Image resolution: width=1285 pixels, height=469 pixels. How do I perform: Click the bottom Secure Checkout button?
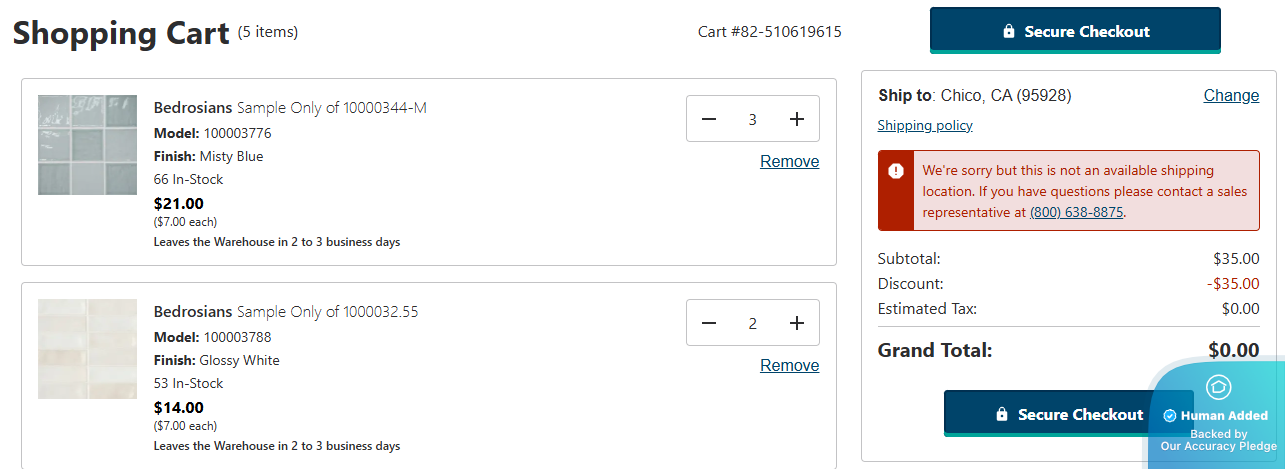[x=1068, y=414]
